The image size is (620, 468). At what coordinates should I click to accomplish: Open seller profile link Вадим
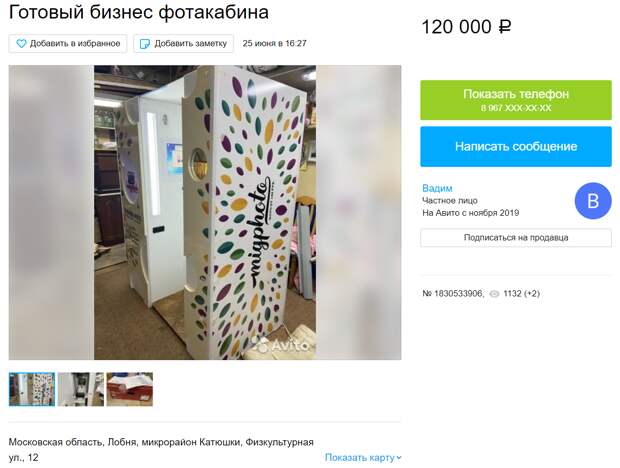[x=437, y=188]
